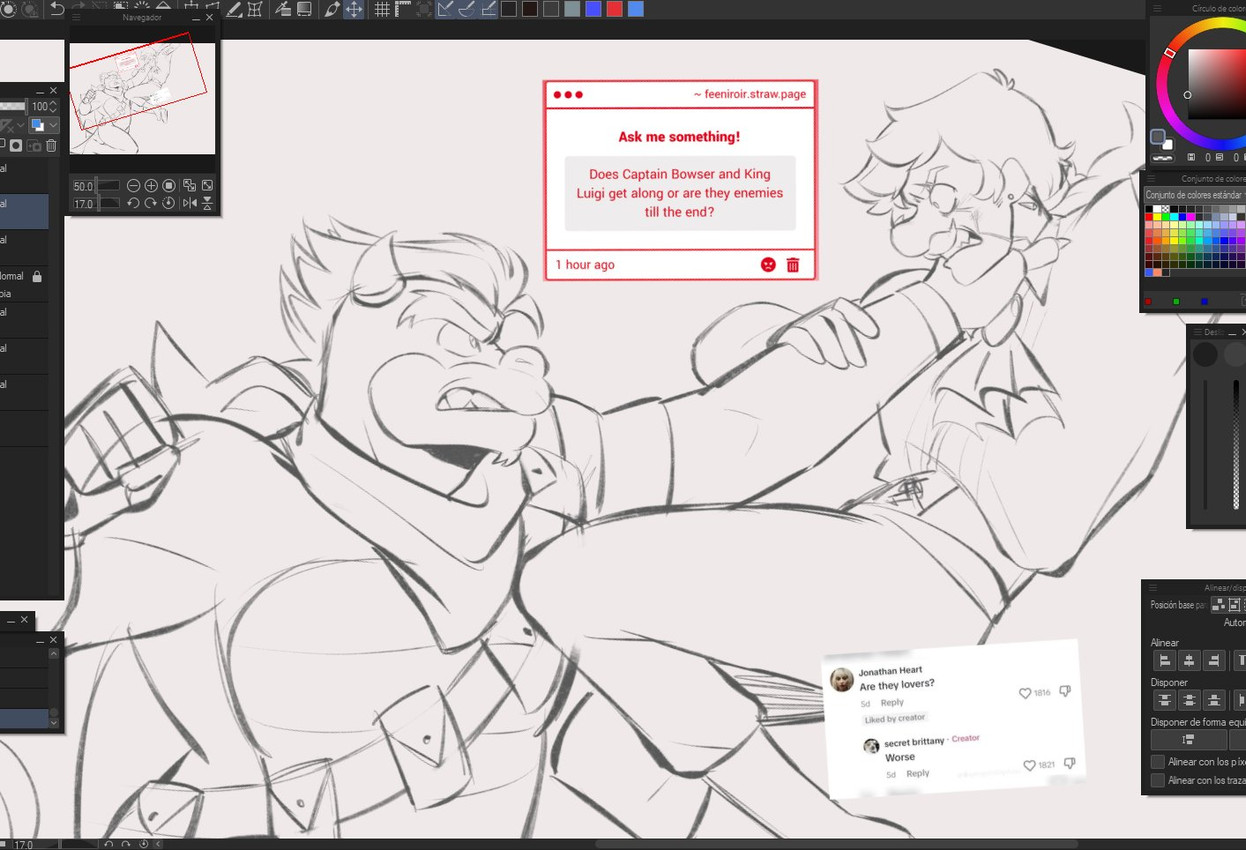
Task: Click the green square below color set
Action: (x=1176, y=301)
